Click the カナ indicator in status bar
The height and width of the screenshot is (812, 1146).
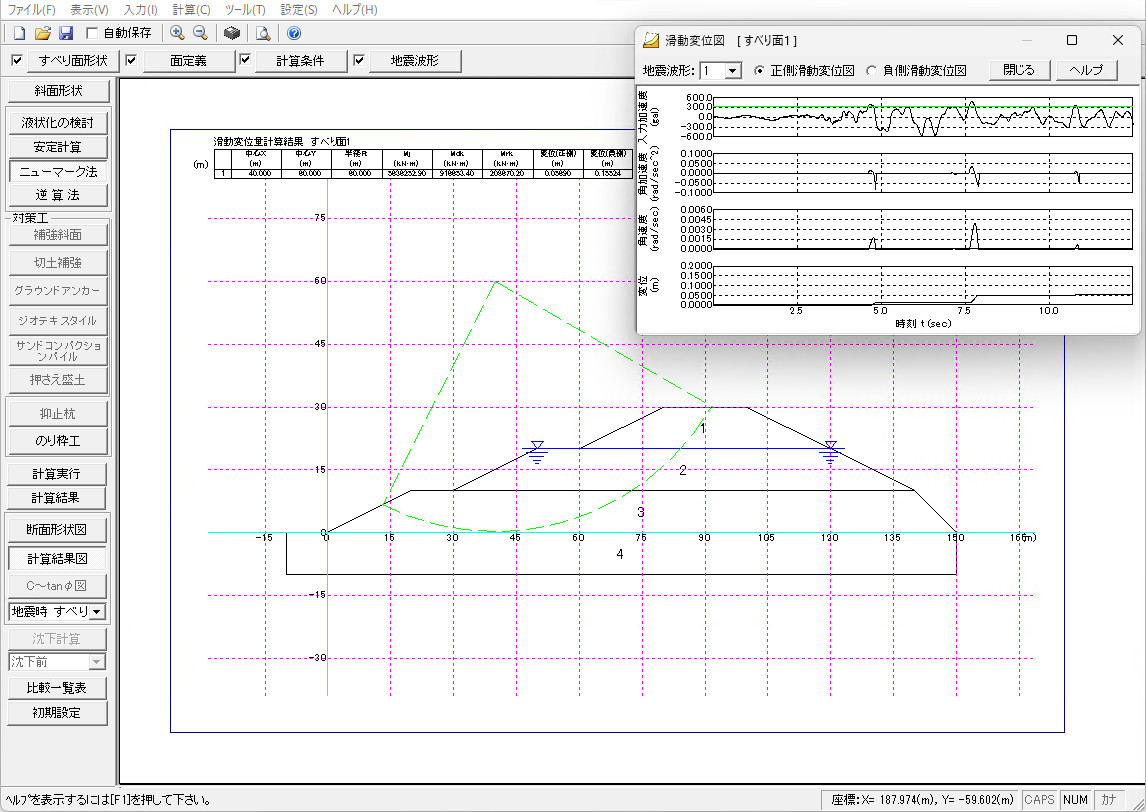coord(1109,800)
